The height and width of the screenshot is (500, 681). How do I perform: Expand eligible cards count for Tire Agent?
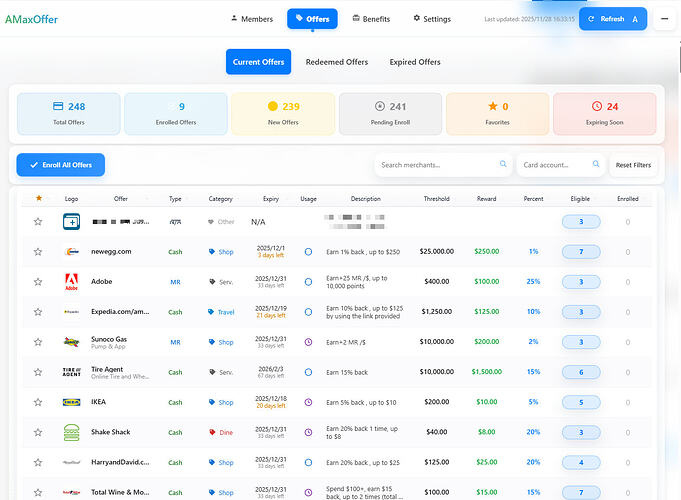point(581,372)
